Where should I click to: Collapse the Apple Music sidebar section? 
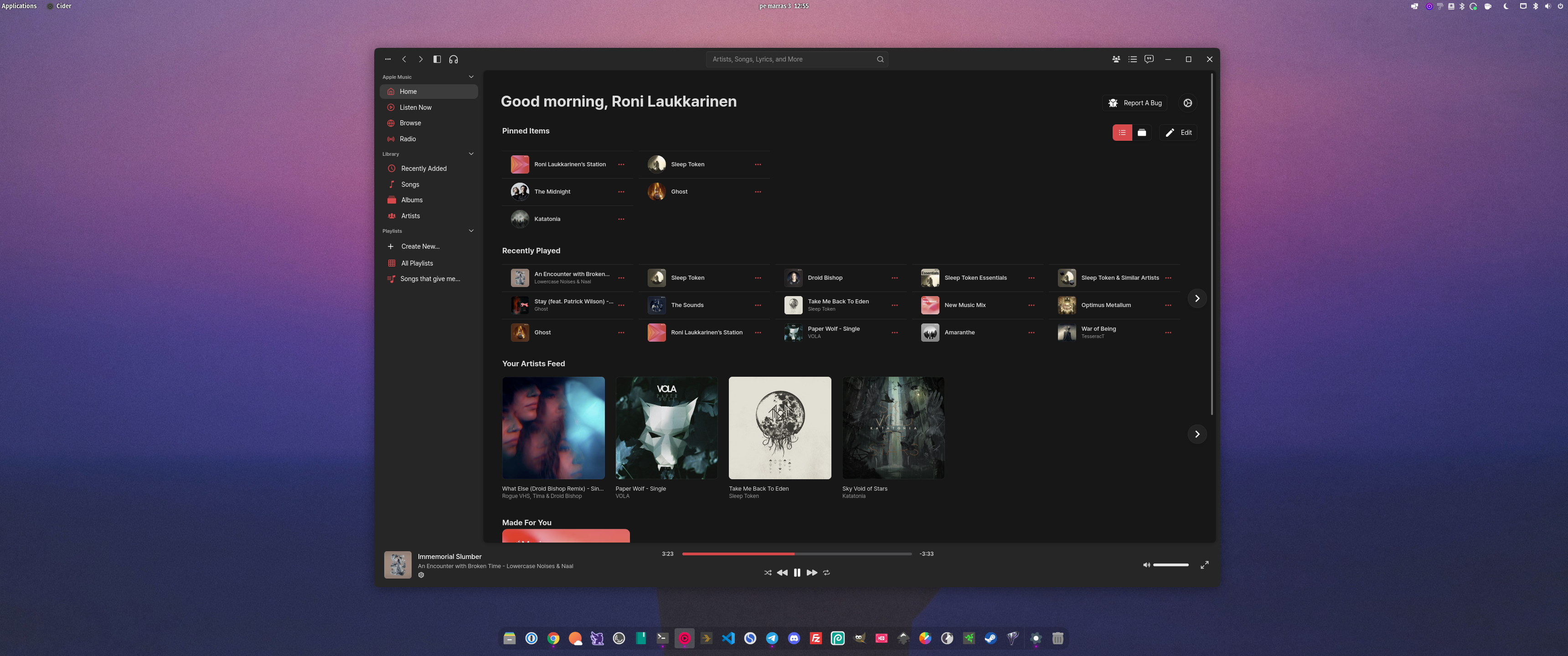click(x=471, y=77)
